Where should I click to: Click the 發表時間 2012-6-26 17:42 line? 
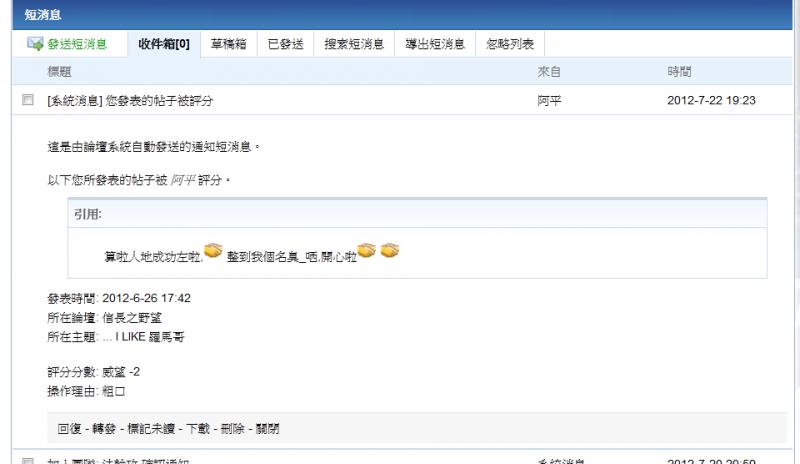click(119, 298)
